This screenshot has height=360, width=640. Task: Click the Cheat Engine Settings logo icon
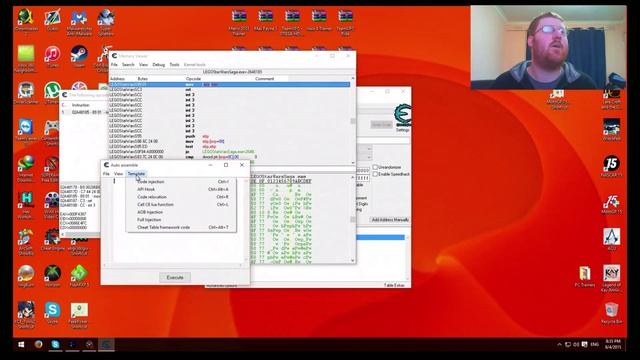pos(402,116)
